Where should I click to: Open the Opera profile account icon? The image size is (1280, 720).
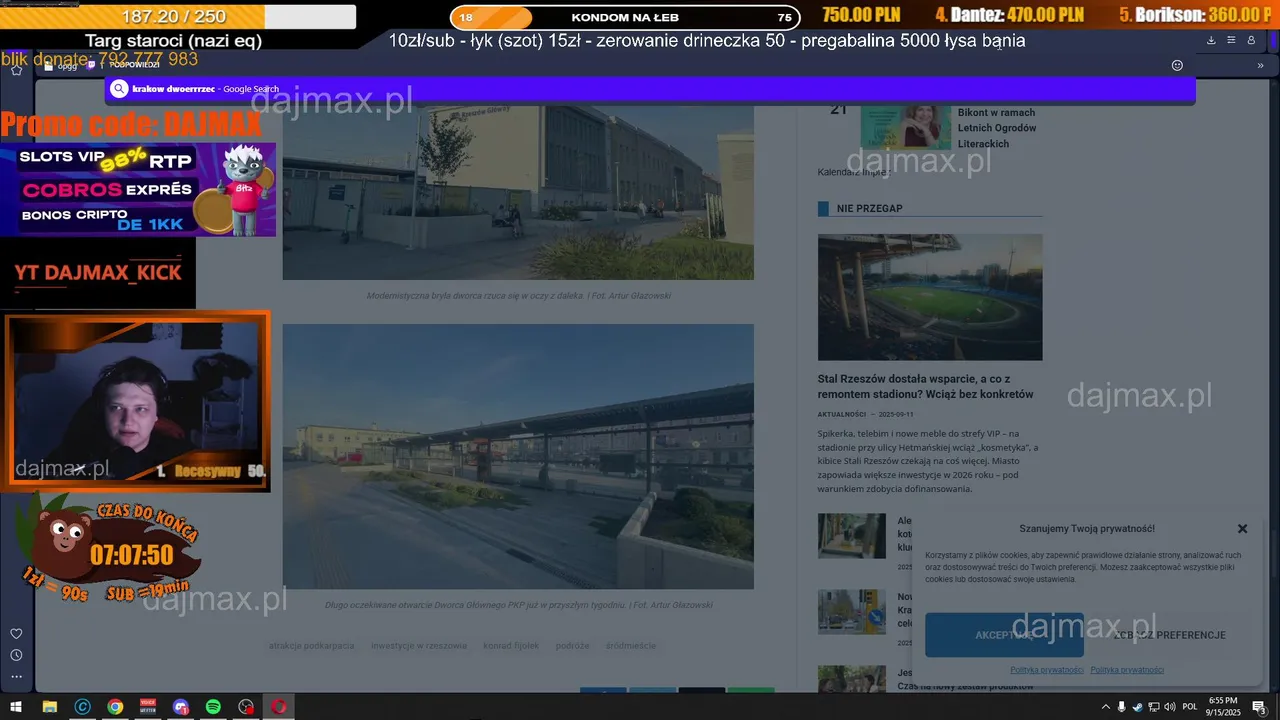pyautogui.click(x=1251, y=40)
